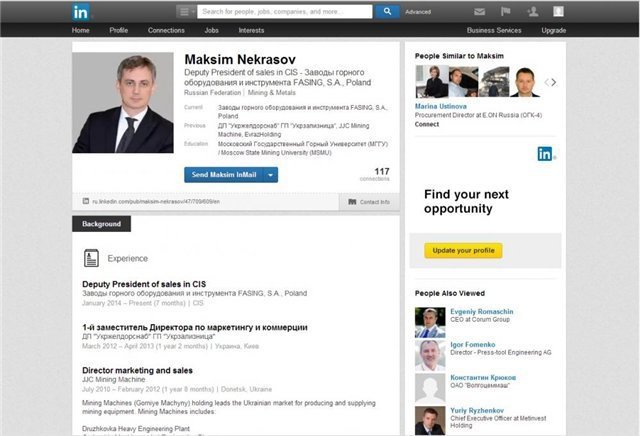
Task: Click the Contact Info card icon
Action: [x=352, y=202]
